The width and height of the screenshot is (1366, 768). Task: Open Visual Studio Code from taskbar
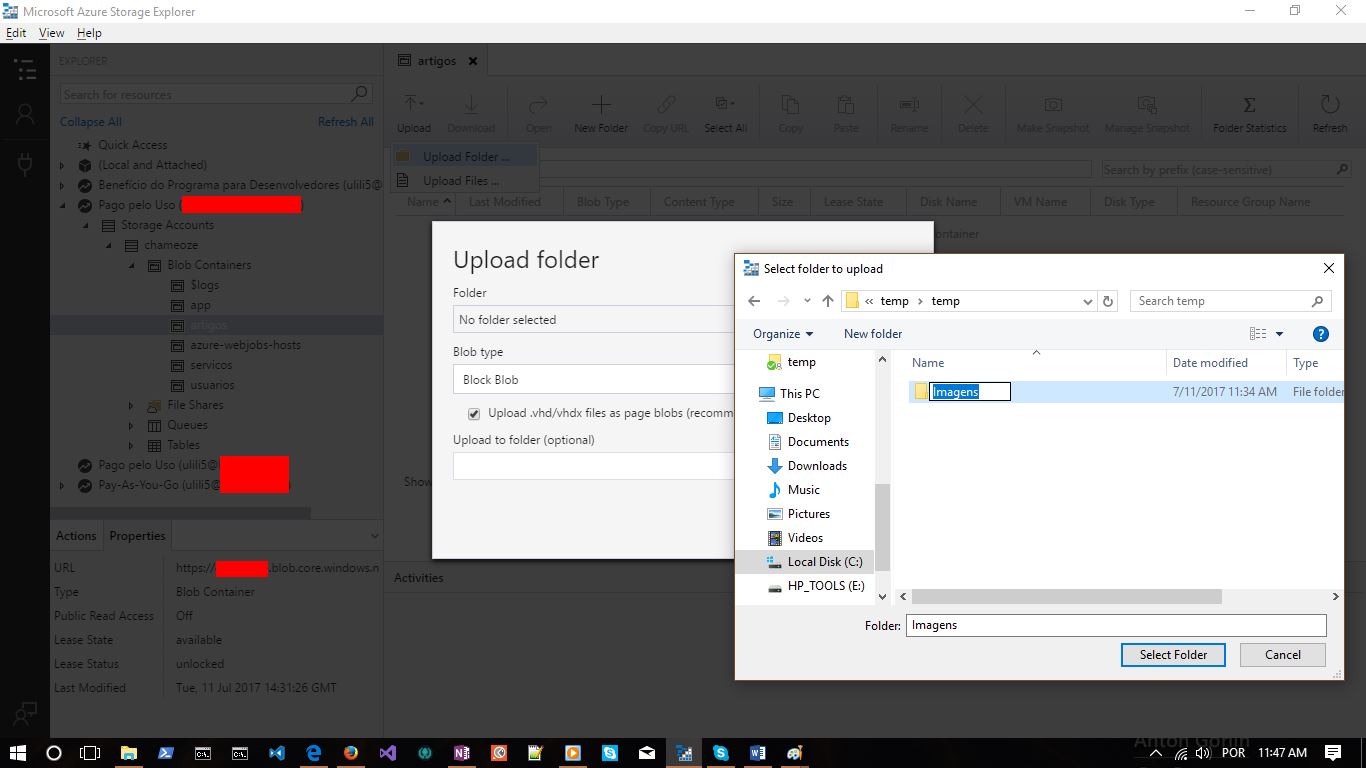point(277,753)
